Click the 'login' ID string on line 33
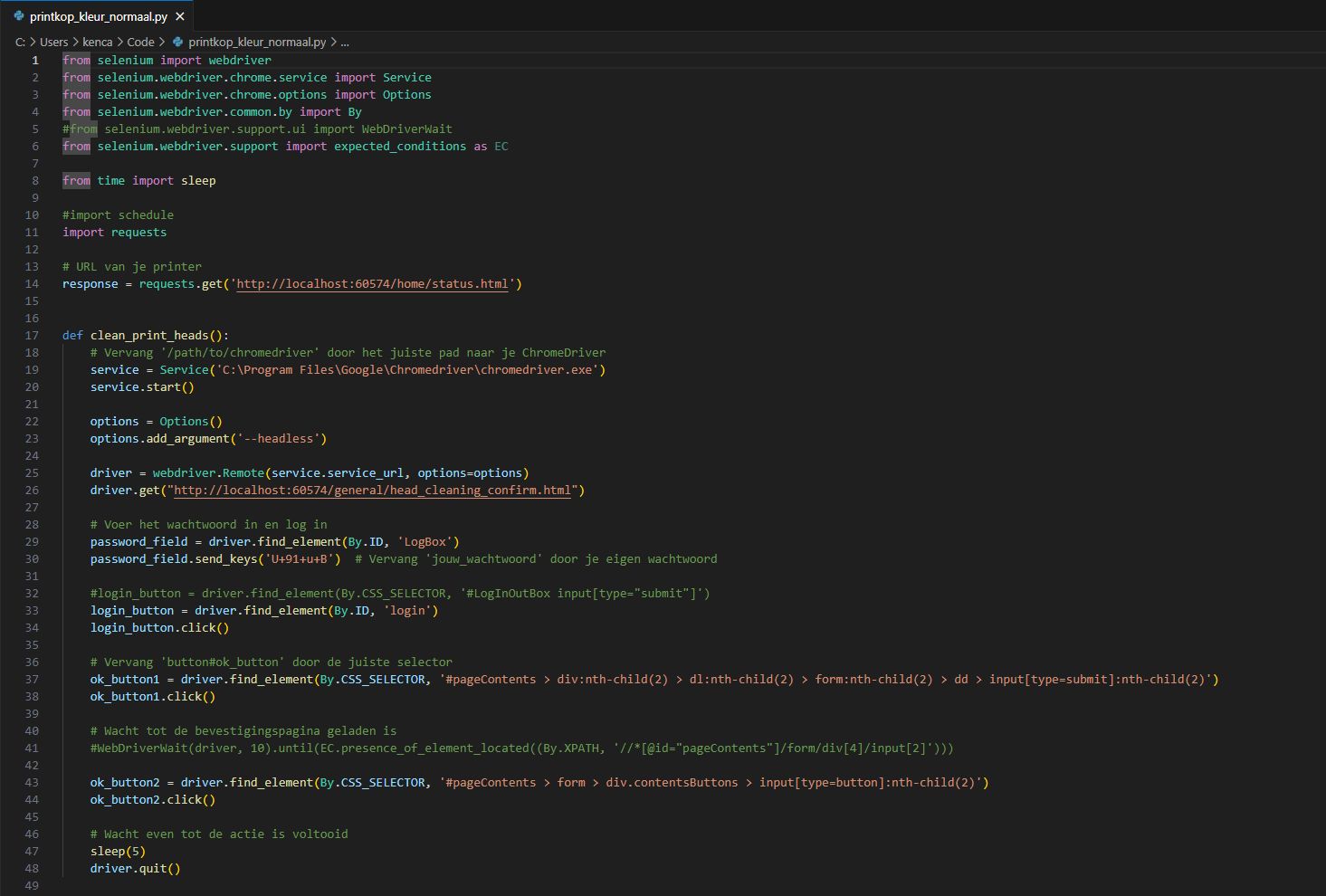This screenshot has height=896, width=1326. [407, 611]
